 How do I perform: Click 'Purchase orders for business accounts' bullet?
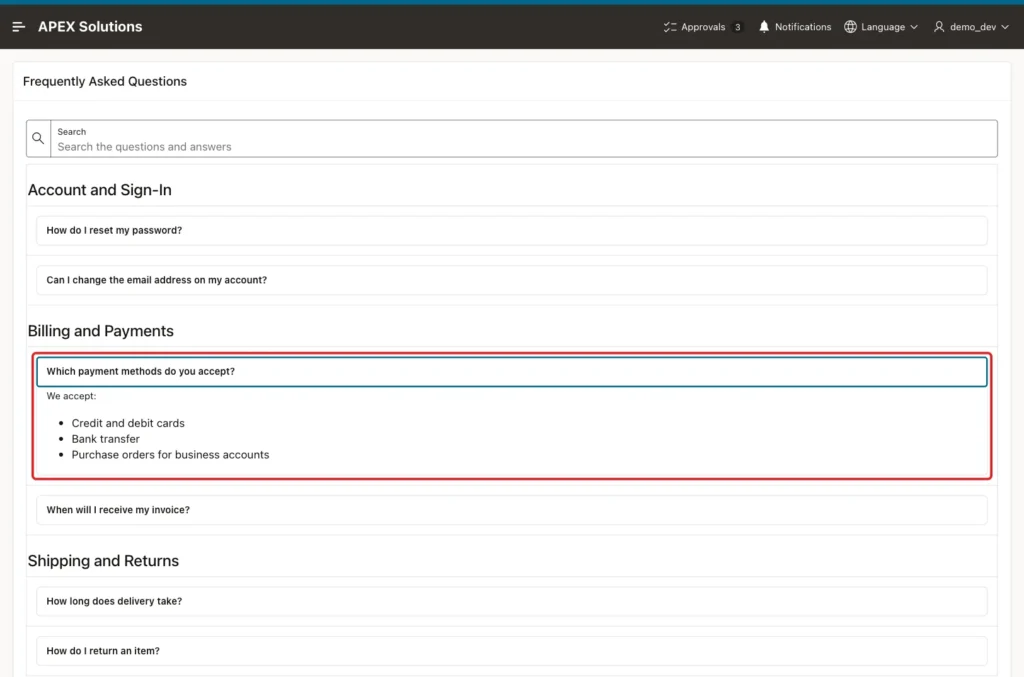click(170, 454)
